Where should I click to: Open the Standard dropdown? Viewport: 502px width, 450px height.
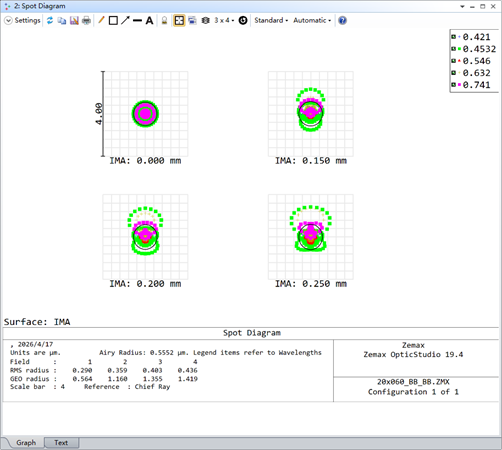pos(271,20)
